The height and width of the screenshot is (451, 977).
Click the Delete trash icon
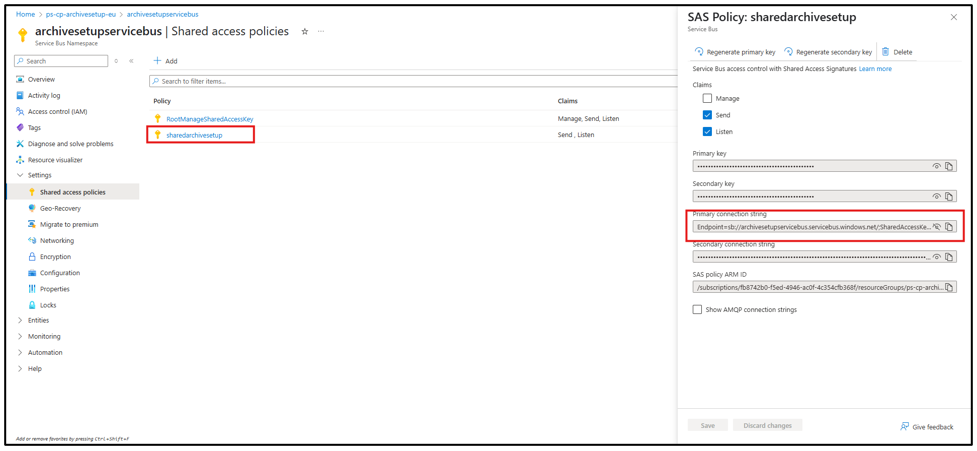[885, 52]
